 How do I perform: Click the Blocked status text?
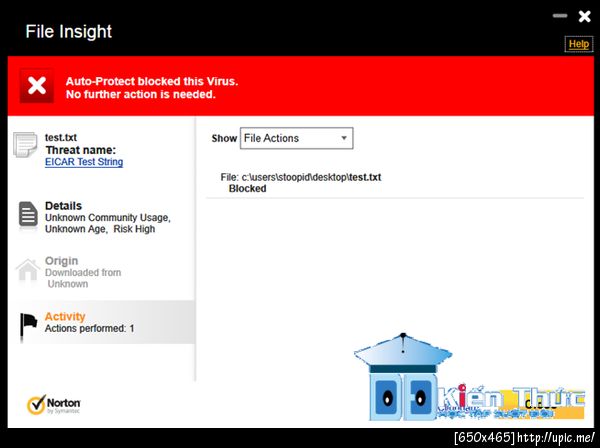248,189
